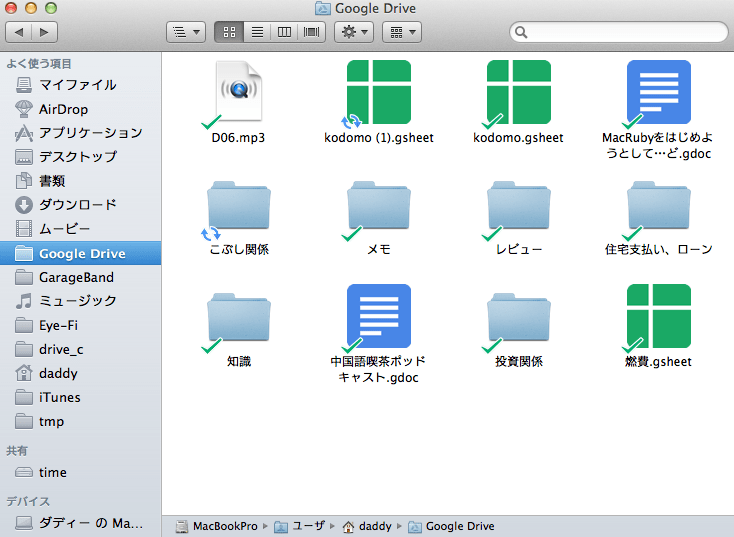Select アプリケーション in the sidebar
Image resolution: width=734 pixels, height=537 pixels.
(x=81, y=133)
